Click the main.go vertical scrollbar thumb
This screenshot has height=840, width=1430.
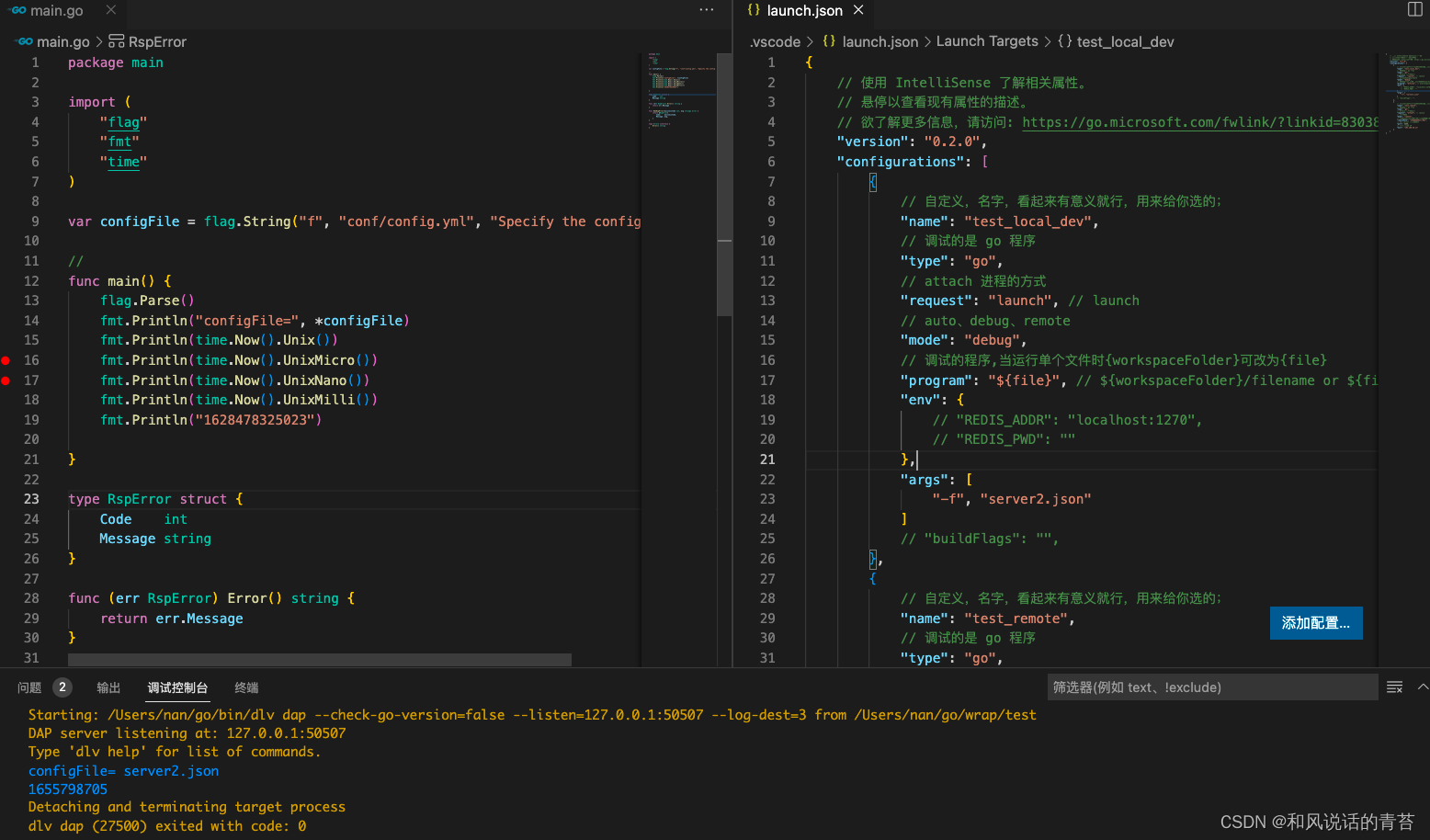click(x=724, y=184)
